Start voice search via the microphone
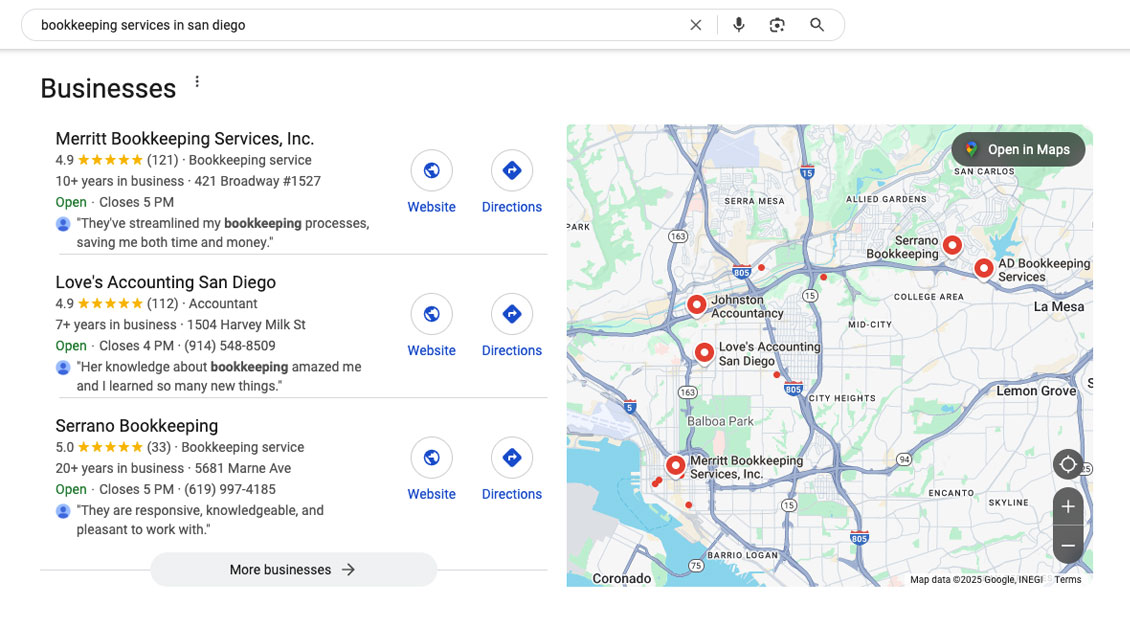Screen dimensions: 1130x619 click(x=738, y=25)
